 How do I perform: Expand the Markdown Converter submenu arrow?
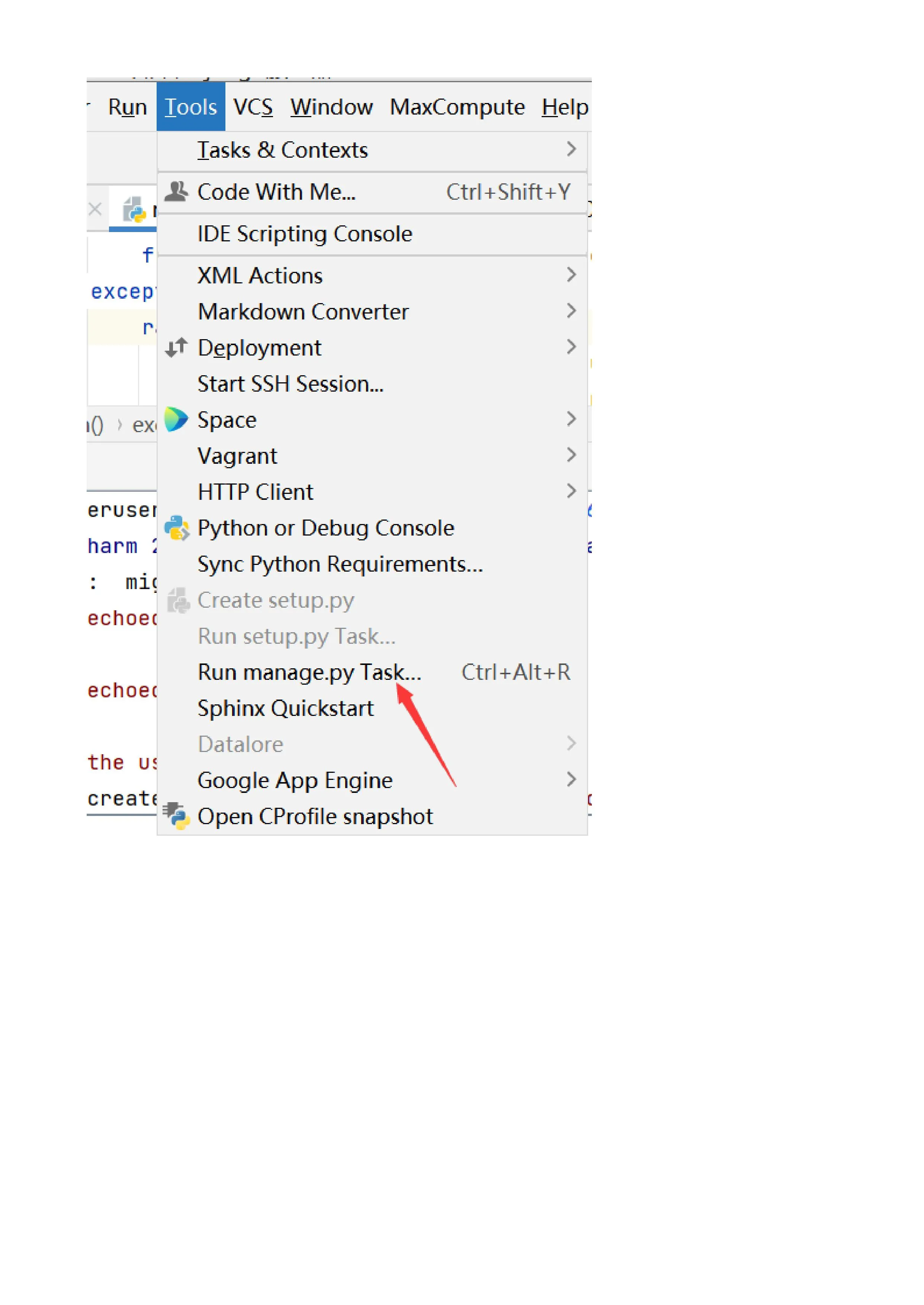[571, 311]
